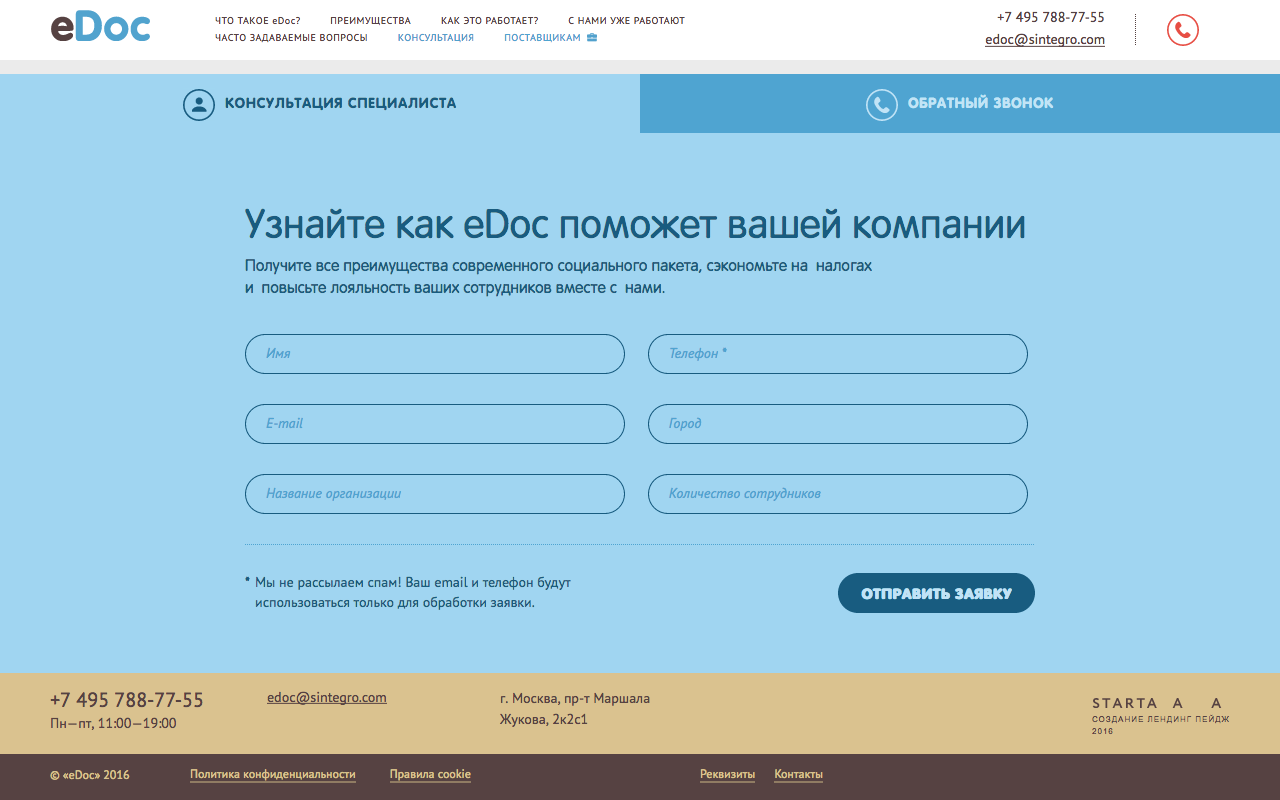Open the КАК ЭТО РАБОТАЕТ? menu item
This screenshot has width=1280, height=800.
click(x=490, y=20)
